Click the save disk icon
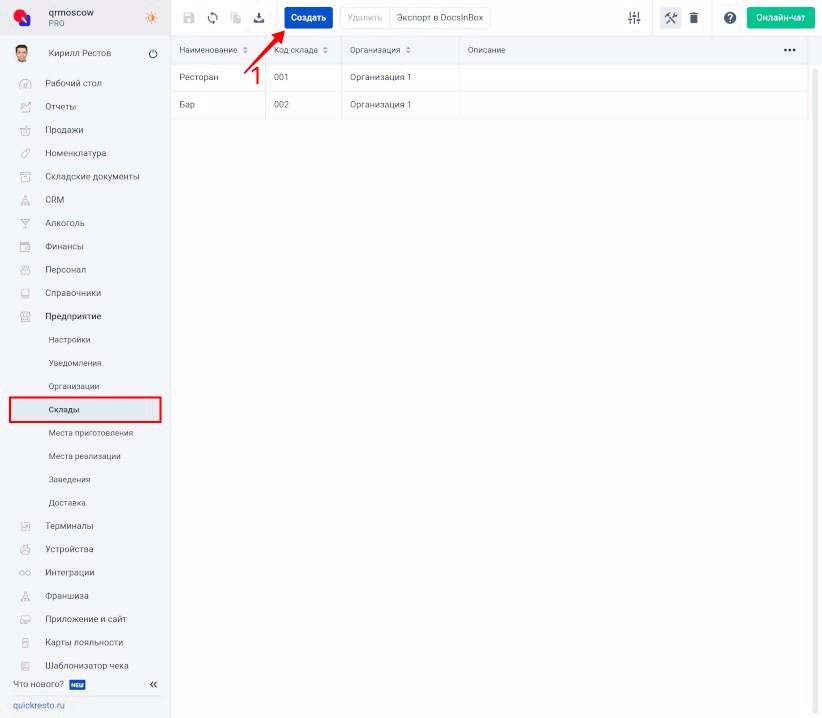Screen dimensions: 822x718 click(189, 18)
